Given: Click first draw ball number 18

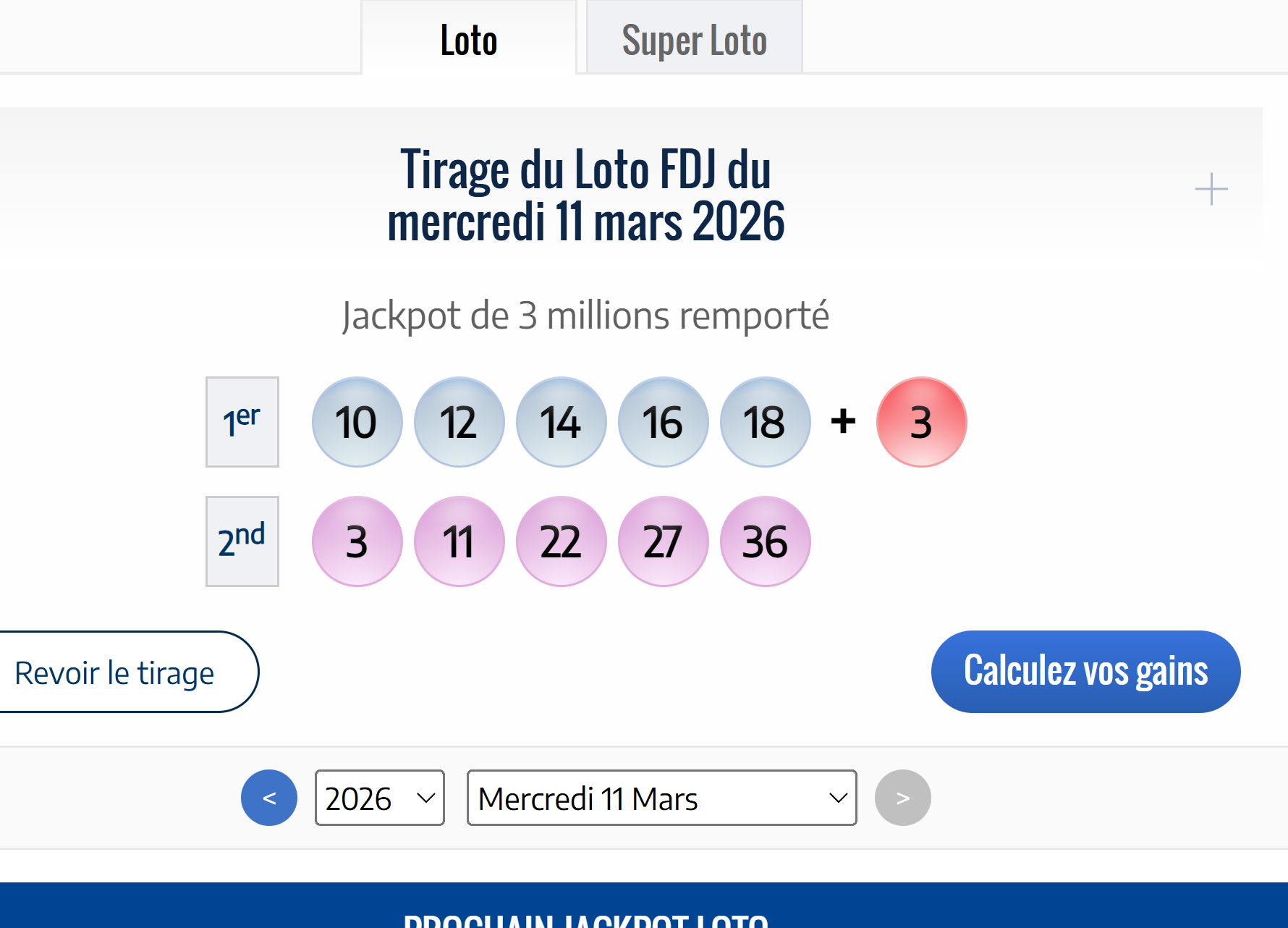Looking at the screenshot, I should click(x=765, y=422).
